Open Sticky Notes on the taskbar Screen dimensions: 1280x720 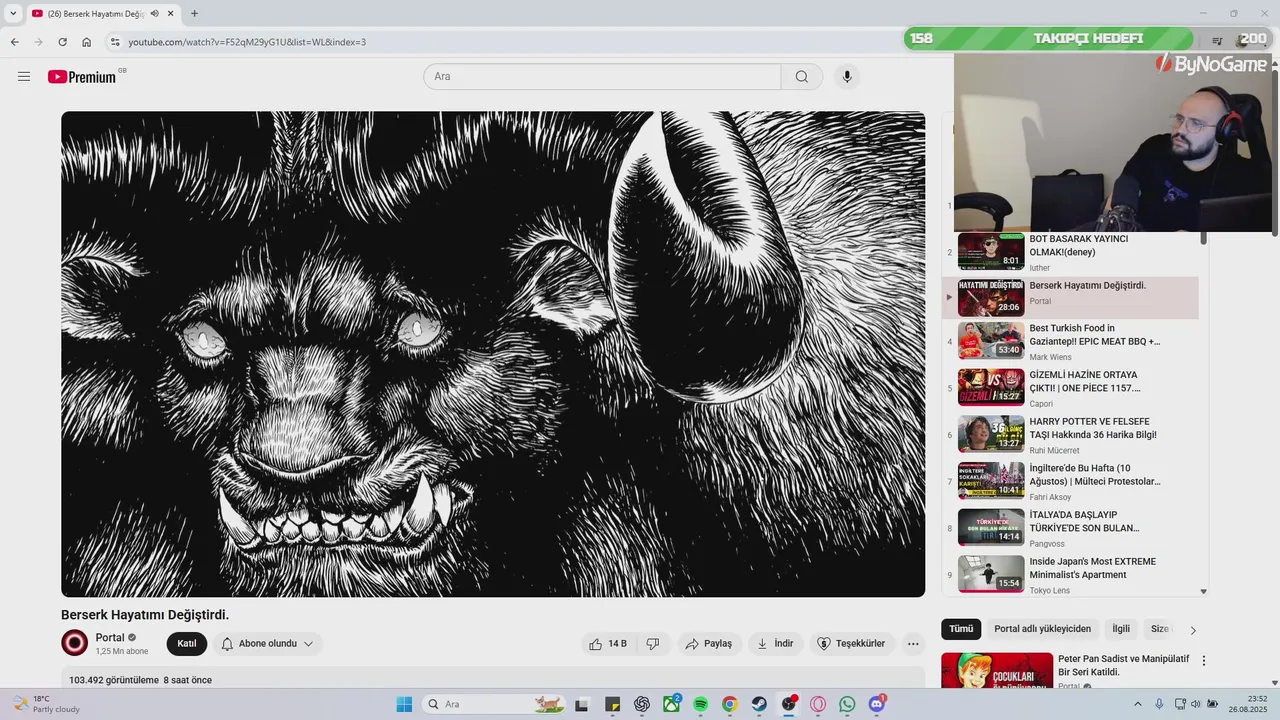(612, 704)
